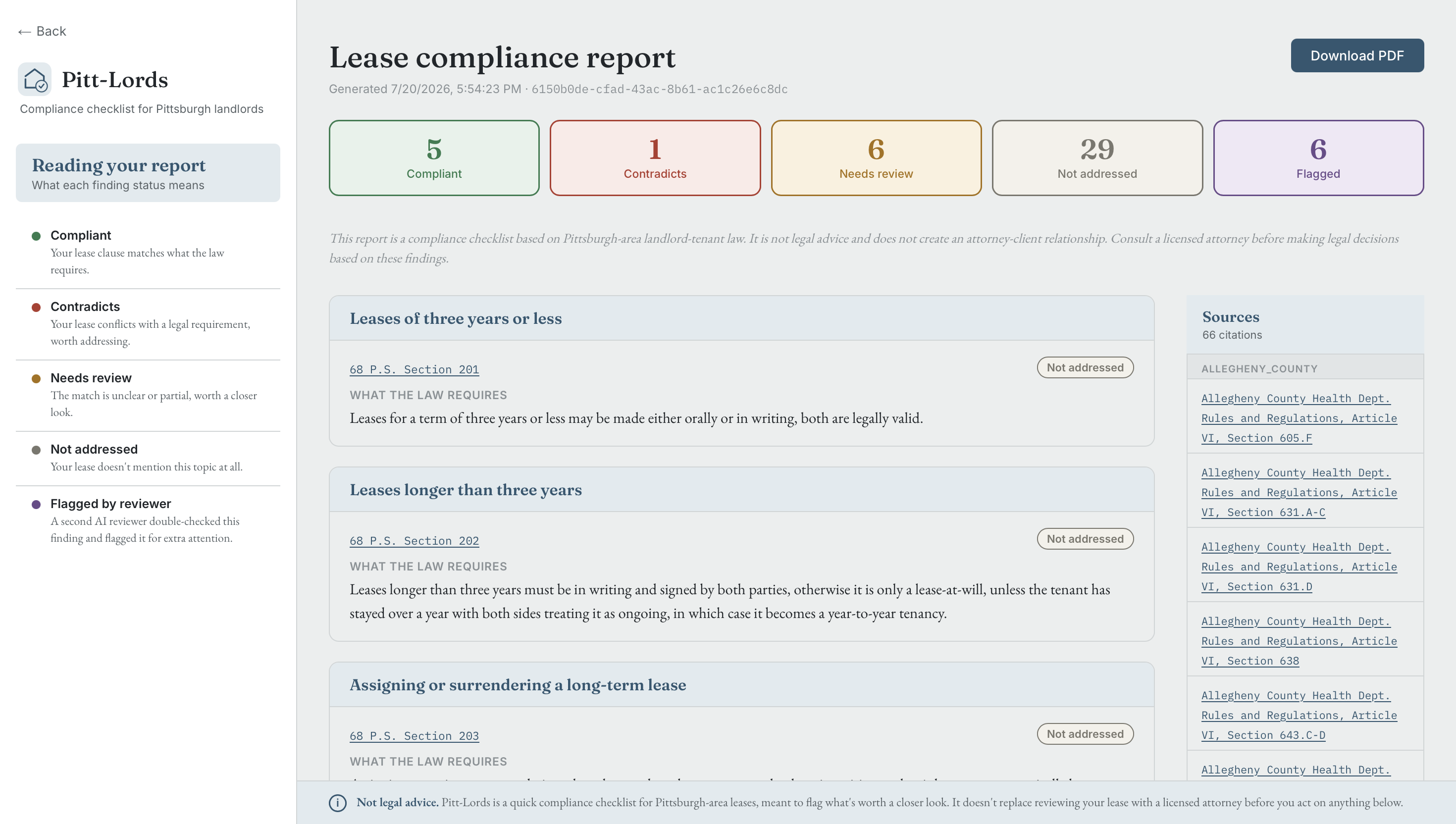The image size is (1456, 824).
Task: Download the report as PDF
Action: coord(1357,55)
